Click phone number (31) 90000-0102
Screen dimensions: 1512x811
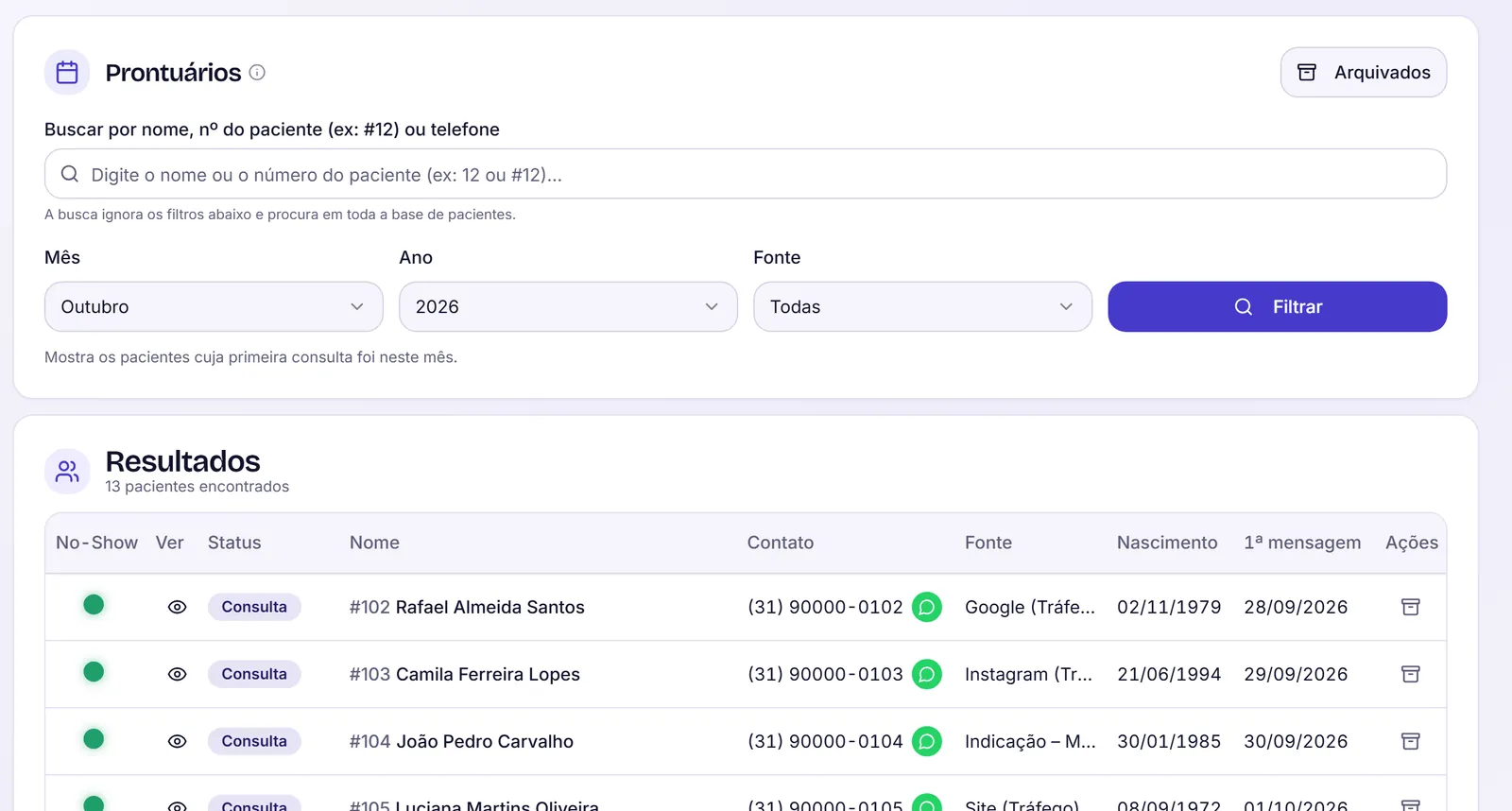tap(825, 607)
